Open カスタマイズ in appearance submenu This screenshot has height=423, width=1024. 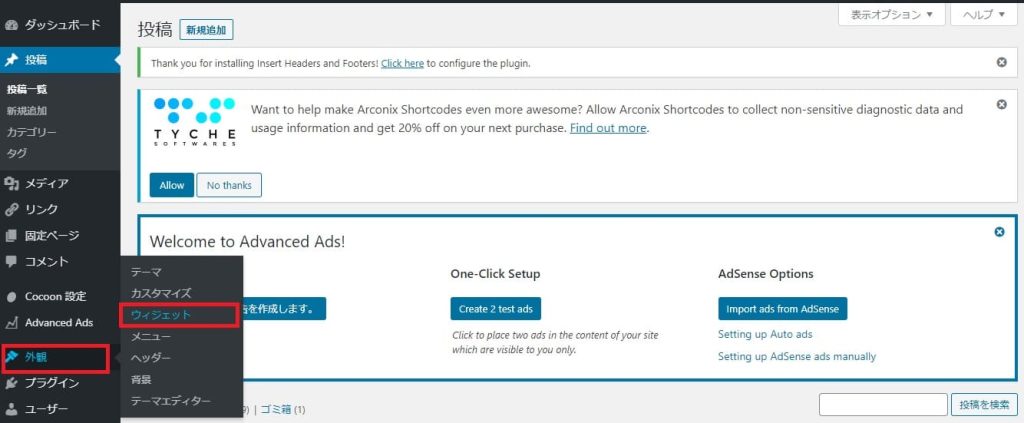(x=161, y=293)
